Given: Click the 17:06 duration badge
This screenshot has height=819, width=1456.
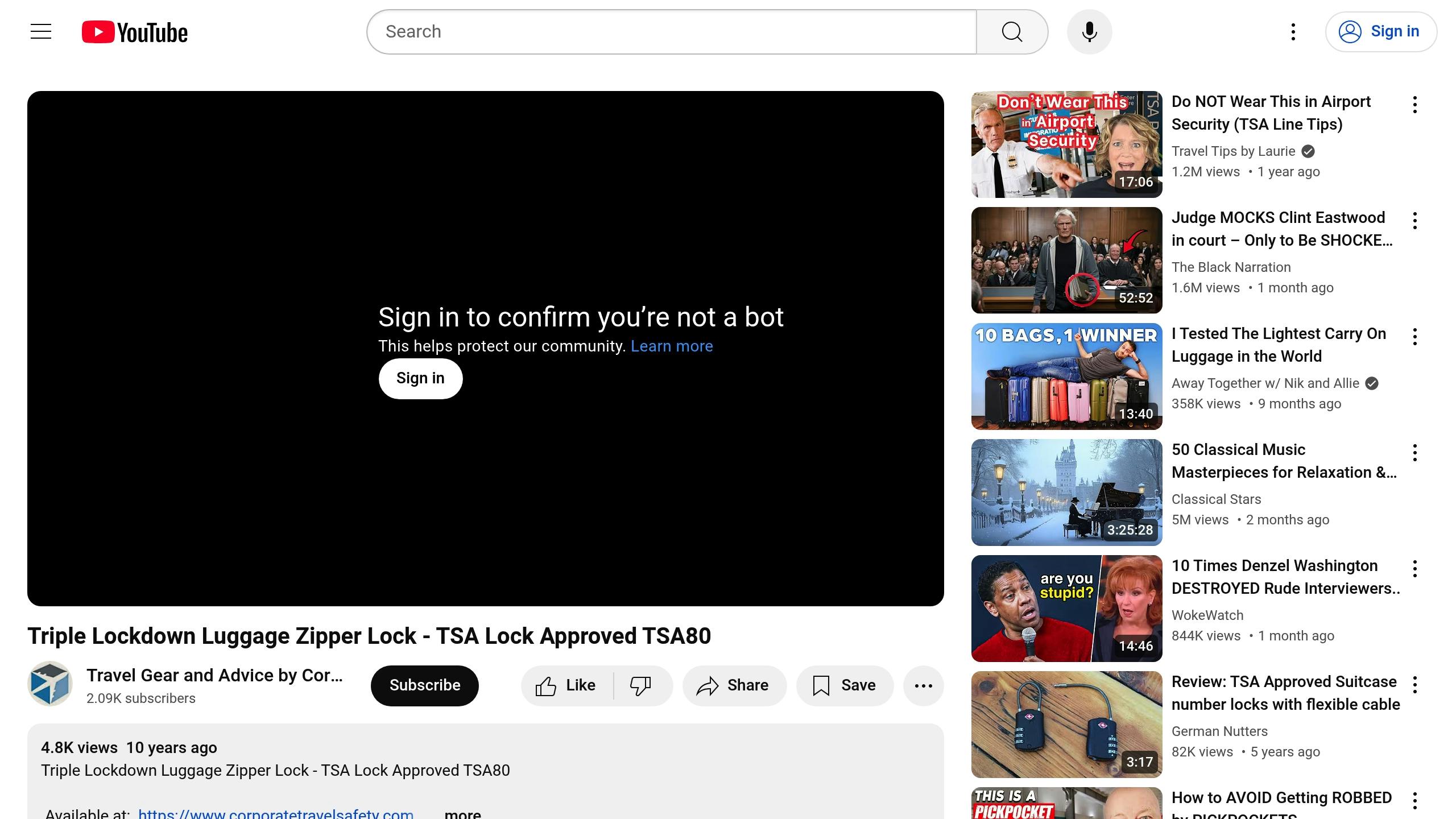Looking at the screenshot, I should click(1136, 182).
